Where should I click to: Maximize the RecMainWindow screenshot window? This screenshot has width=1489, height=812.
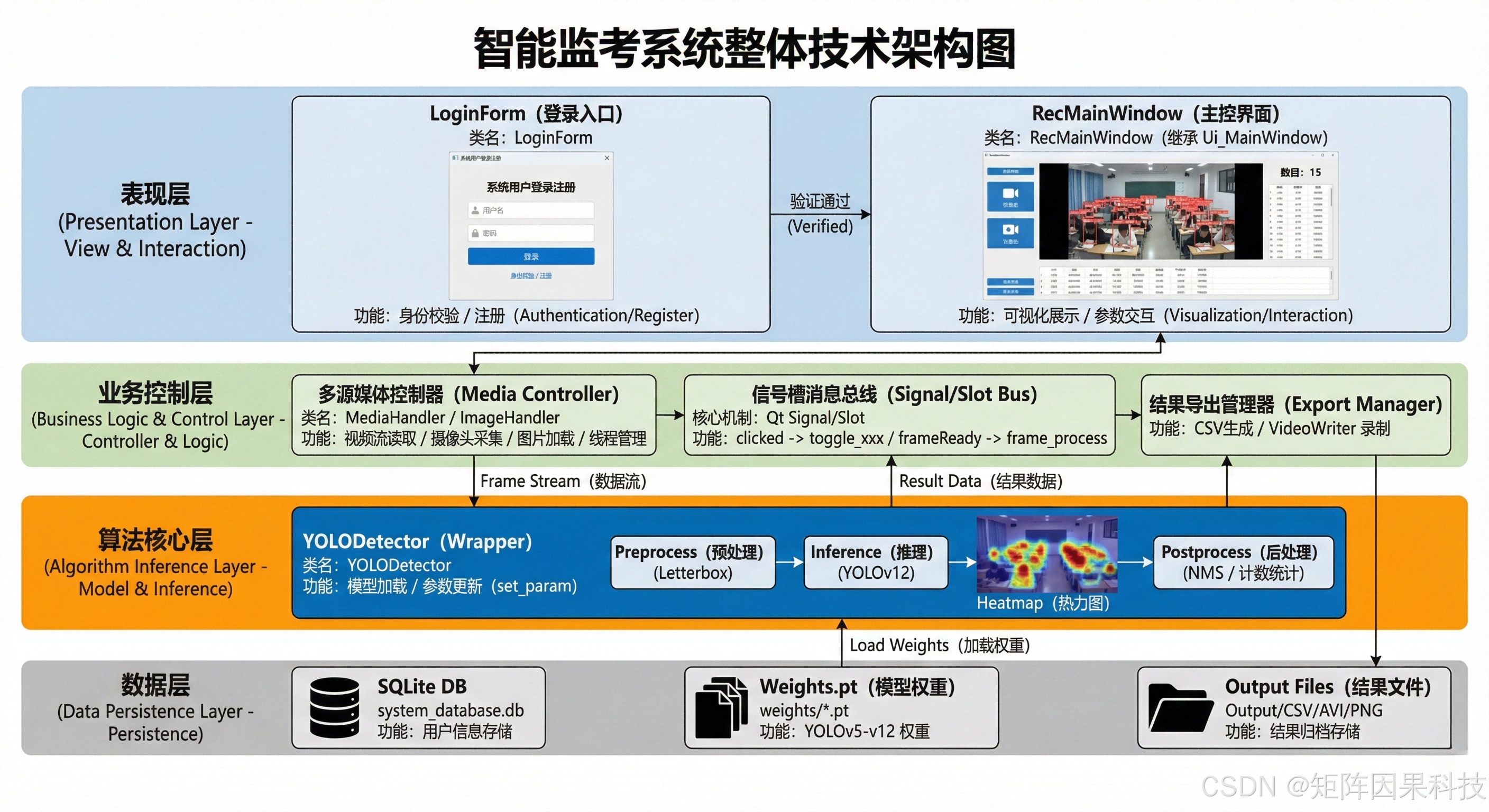(1322, 155)
